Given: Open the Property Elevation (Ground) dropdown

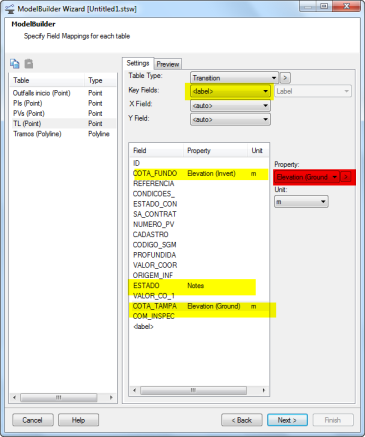Looking at the screenshot, I should pos(307,177).
